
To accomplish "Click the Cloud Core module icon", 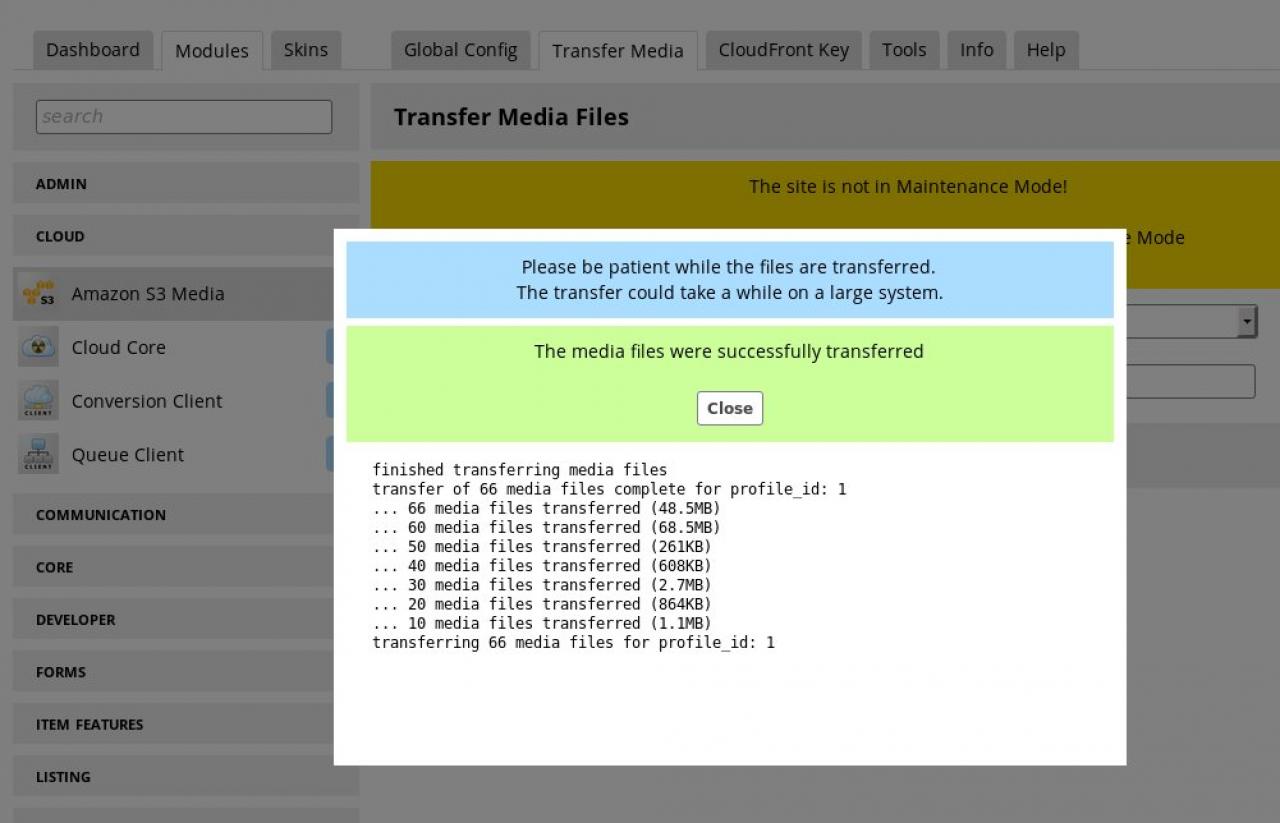I will click(x=38, y=347).
